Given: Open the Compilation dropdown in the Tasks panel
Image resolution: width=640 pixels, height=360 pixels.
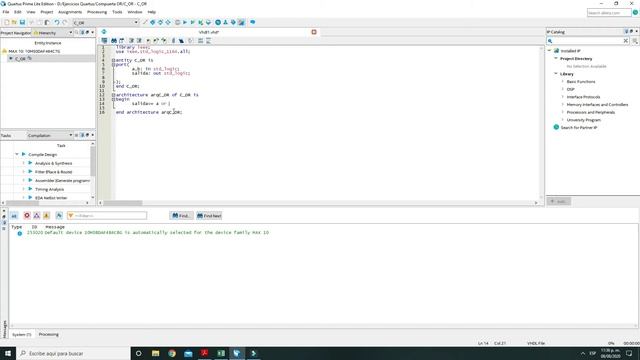Looking at the screenshot, I should [50, 135].
